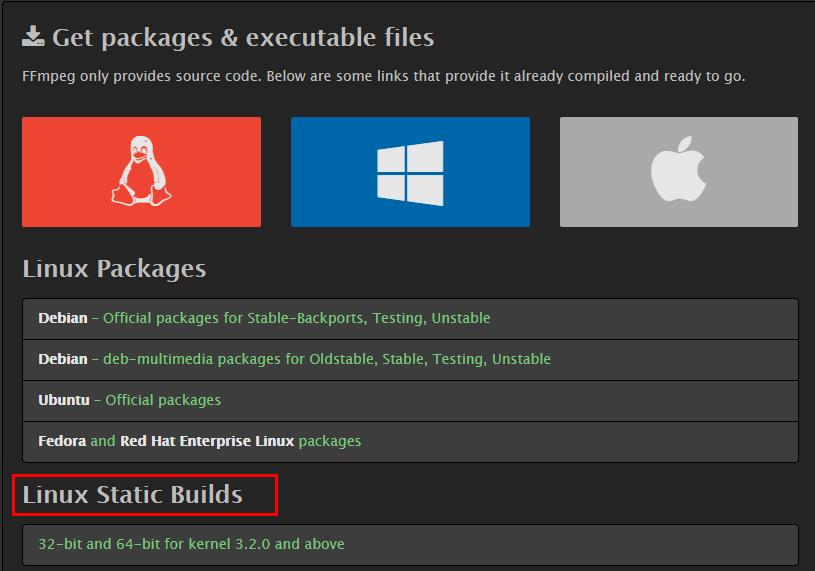Click the download icon beside the heading
This screenshot has height=571, width=815.
tap(33, 38)
